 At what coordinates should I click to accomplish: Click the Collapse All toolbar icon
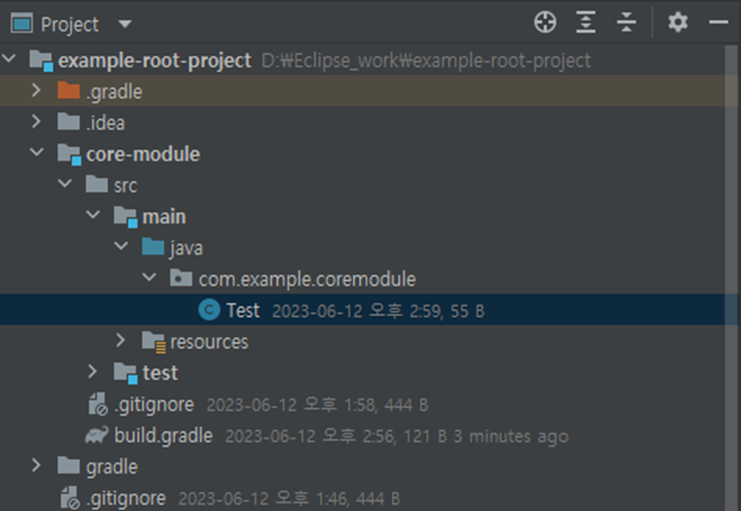pos(626,22)
